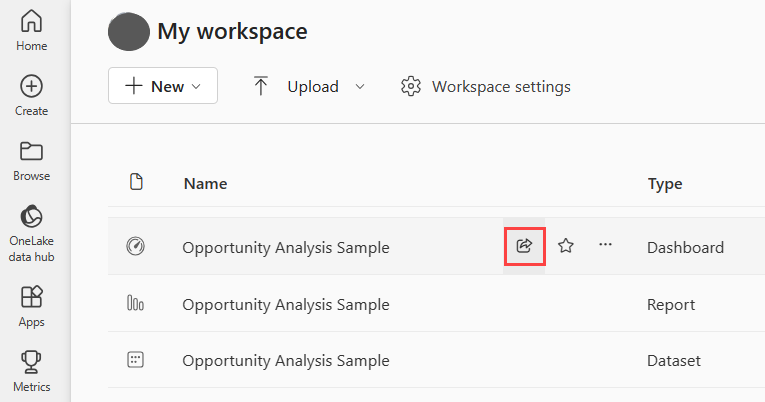Open the Opportunity Analysis Sample dataset
This screenshot has width=765, height=402.
[x=286, y=361]
